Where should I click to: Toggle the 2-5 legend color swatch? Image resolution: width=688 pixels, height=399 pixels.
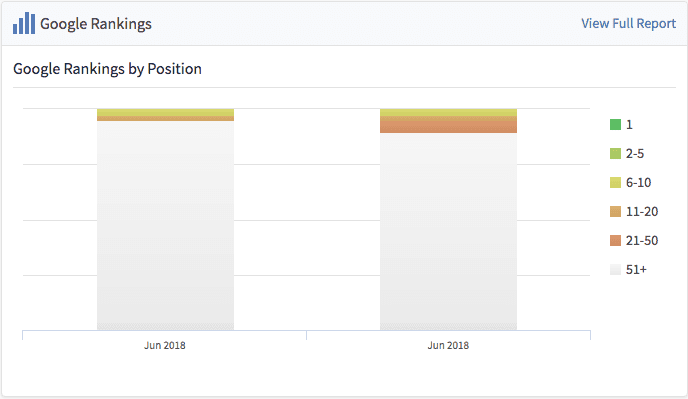coord(615,154)
